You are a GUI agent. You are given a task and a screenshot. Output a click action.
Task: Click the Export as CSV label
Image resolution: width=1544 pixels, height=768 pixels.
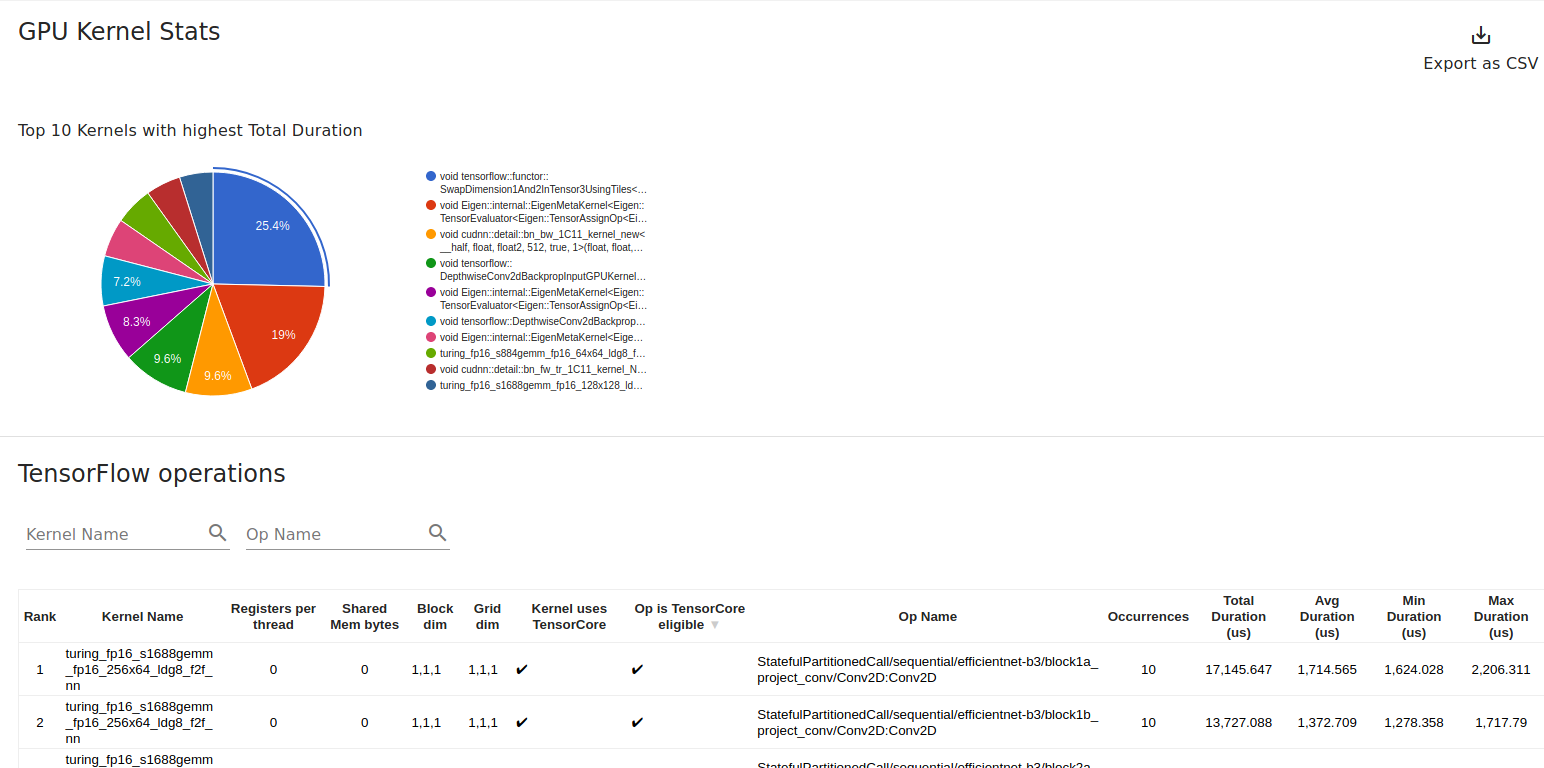point(1481,63)
